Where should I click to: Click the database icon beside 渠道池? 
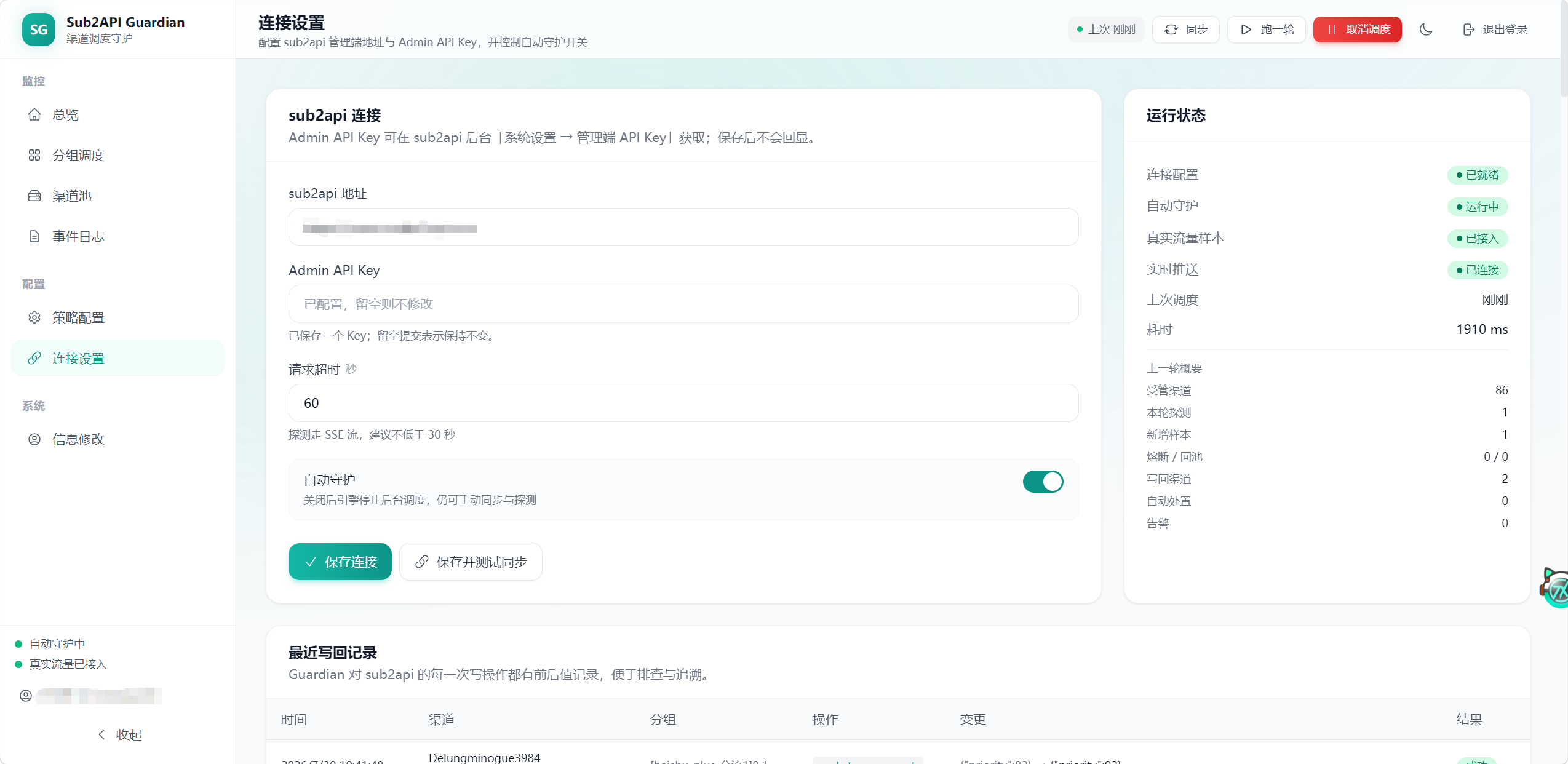pos(34,196)
